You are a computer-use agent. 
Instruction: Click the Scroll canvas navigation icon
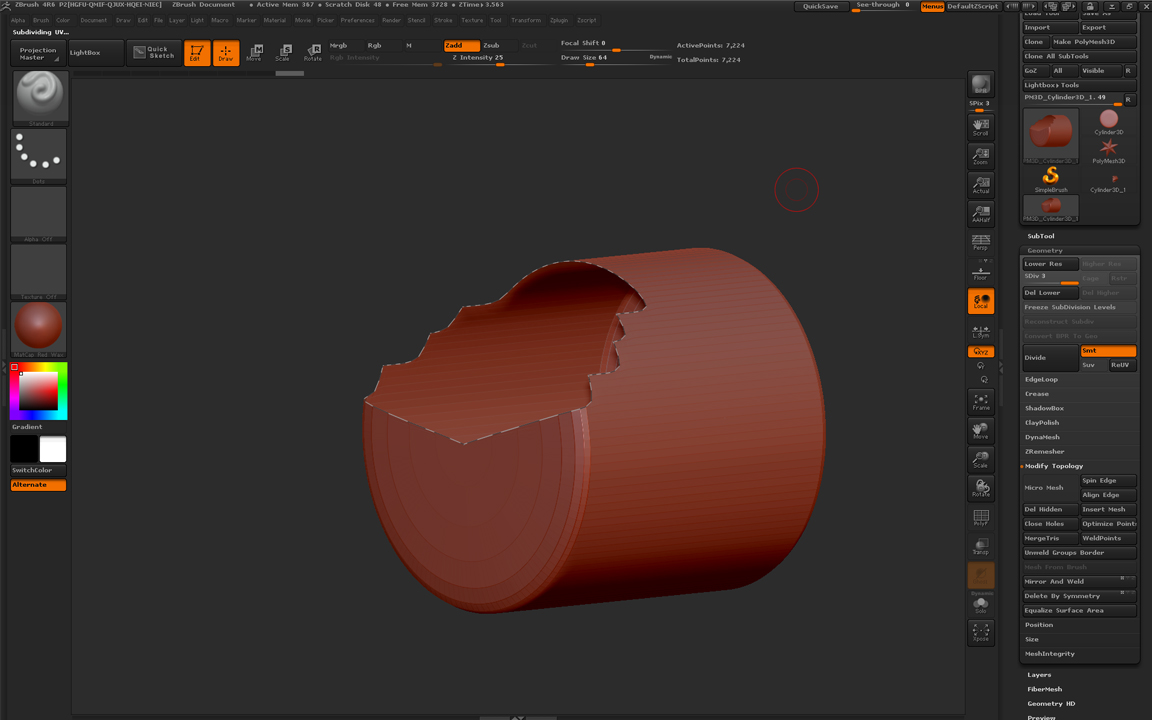[981, 126]
